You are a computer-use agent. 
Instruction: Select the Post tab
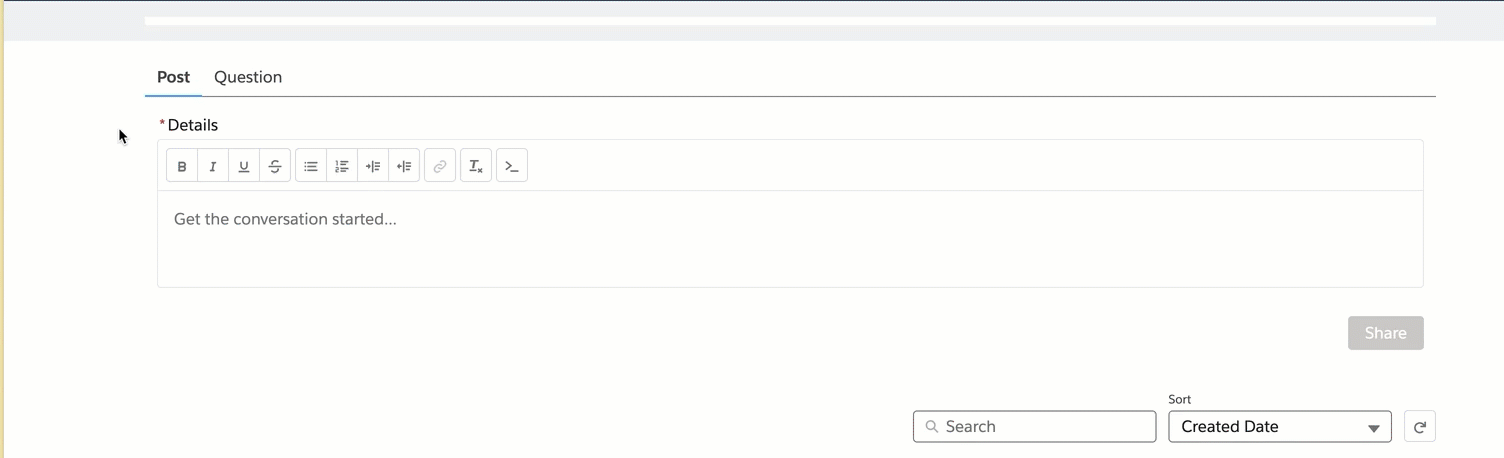click(x=173, y=77)
